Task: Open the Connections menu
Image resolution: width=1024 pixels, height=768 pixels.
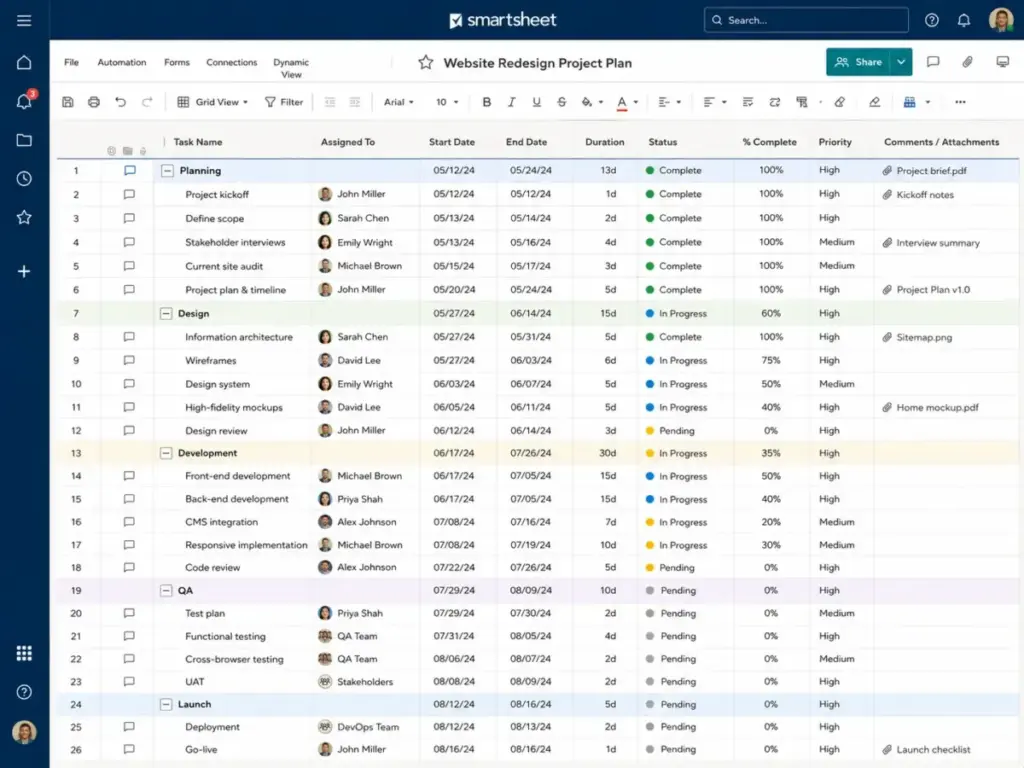Action: tap(232, 62)
